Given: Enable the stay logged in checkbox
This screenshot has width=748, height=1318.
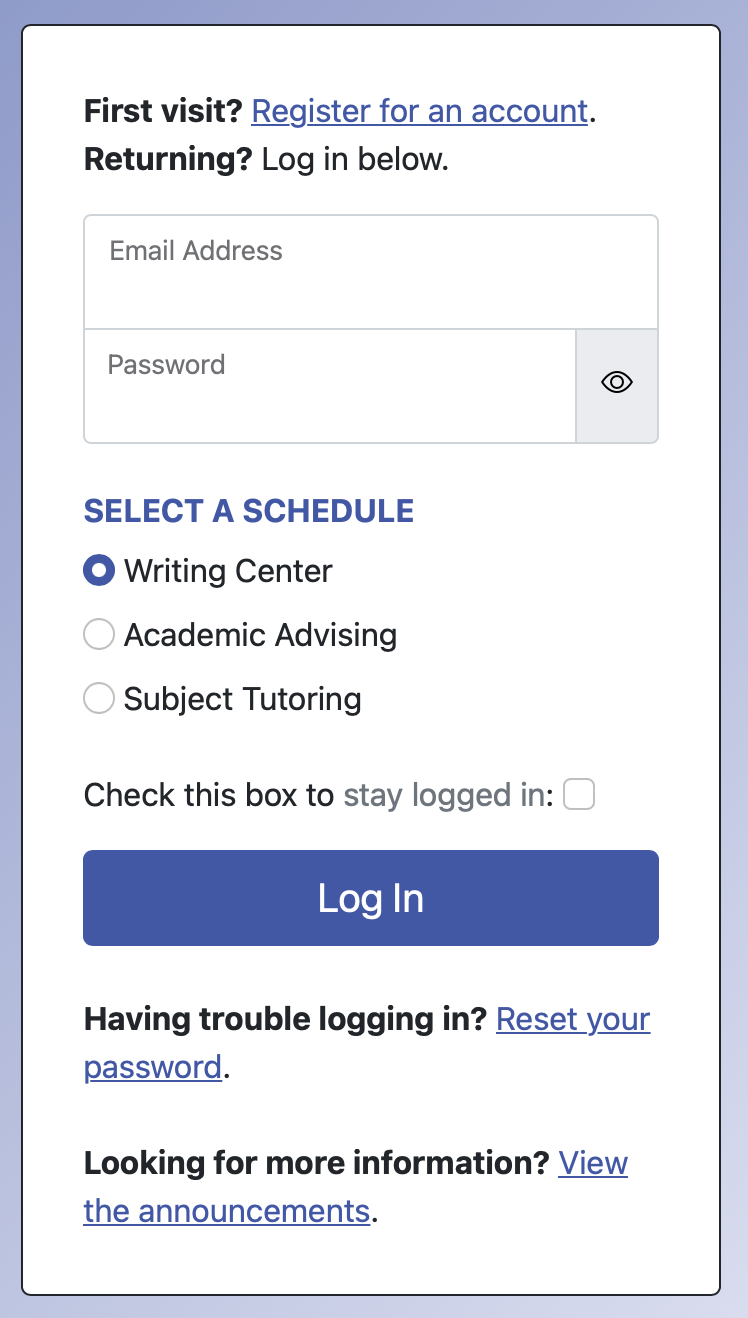Looking at the screenshot, I should point(579,795).
